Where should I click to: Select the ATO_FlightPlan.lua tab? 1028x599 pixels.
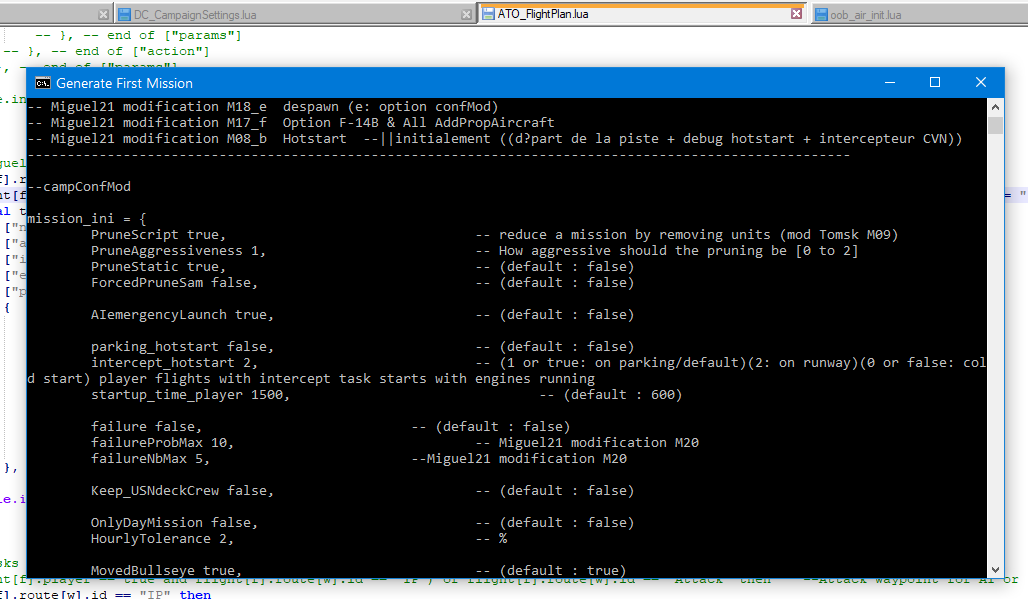pyautogui.click(x=643, y=13)
